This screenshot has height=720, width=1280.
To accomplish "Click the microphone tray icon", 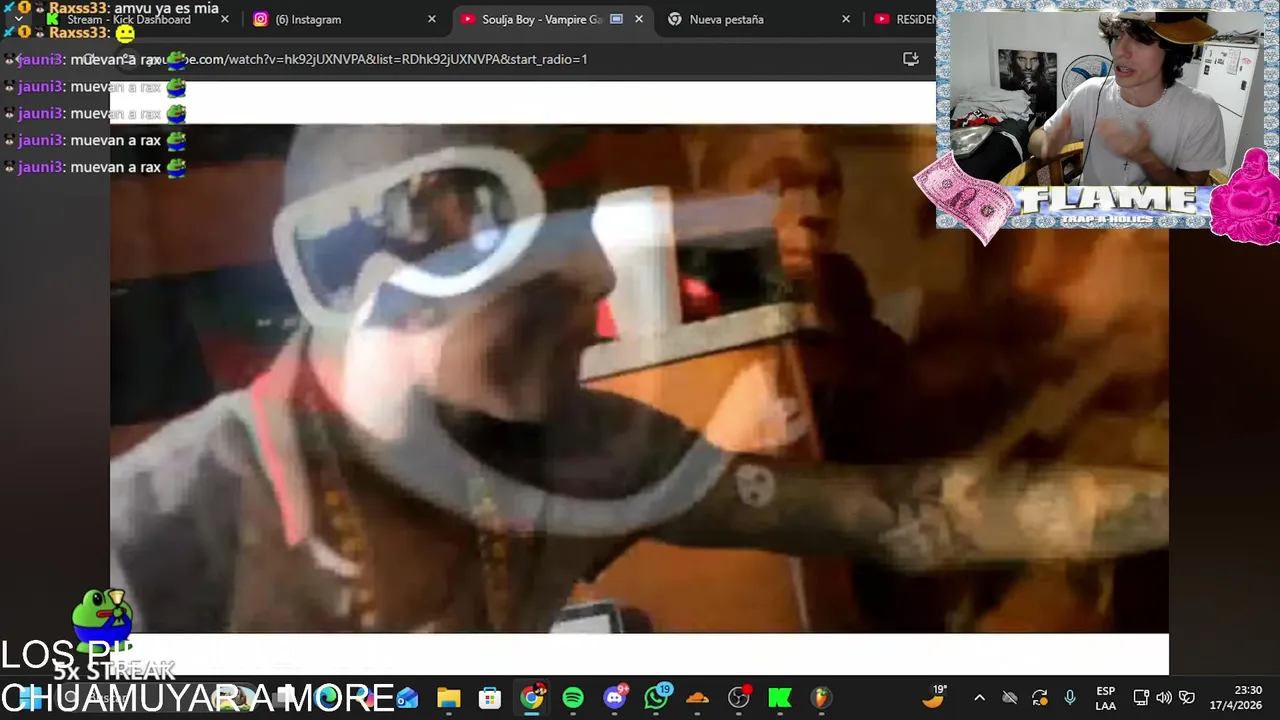I will click(x=1070, y=698).
